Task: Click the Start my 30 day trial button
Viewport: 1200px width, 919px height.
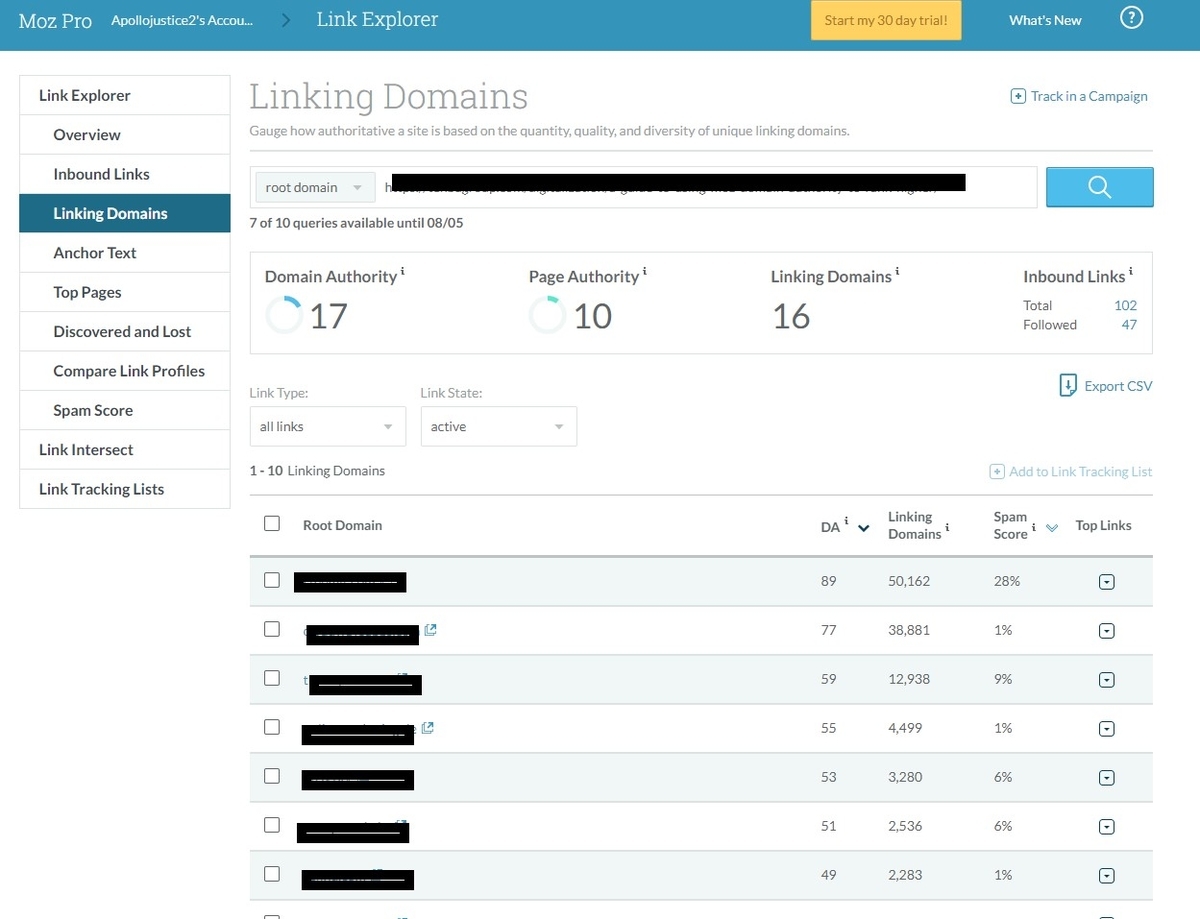Action: 886,20
